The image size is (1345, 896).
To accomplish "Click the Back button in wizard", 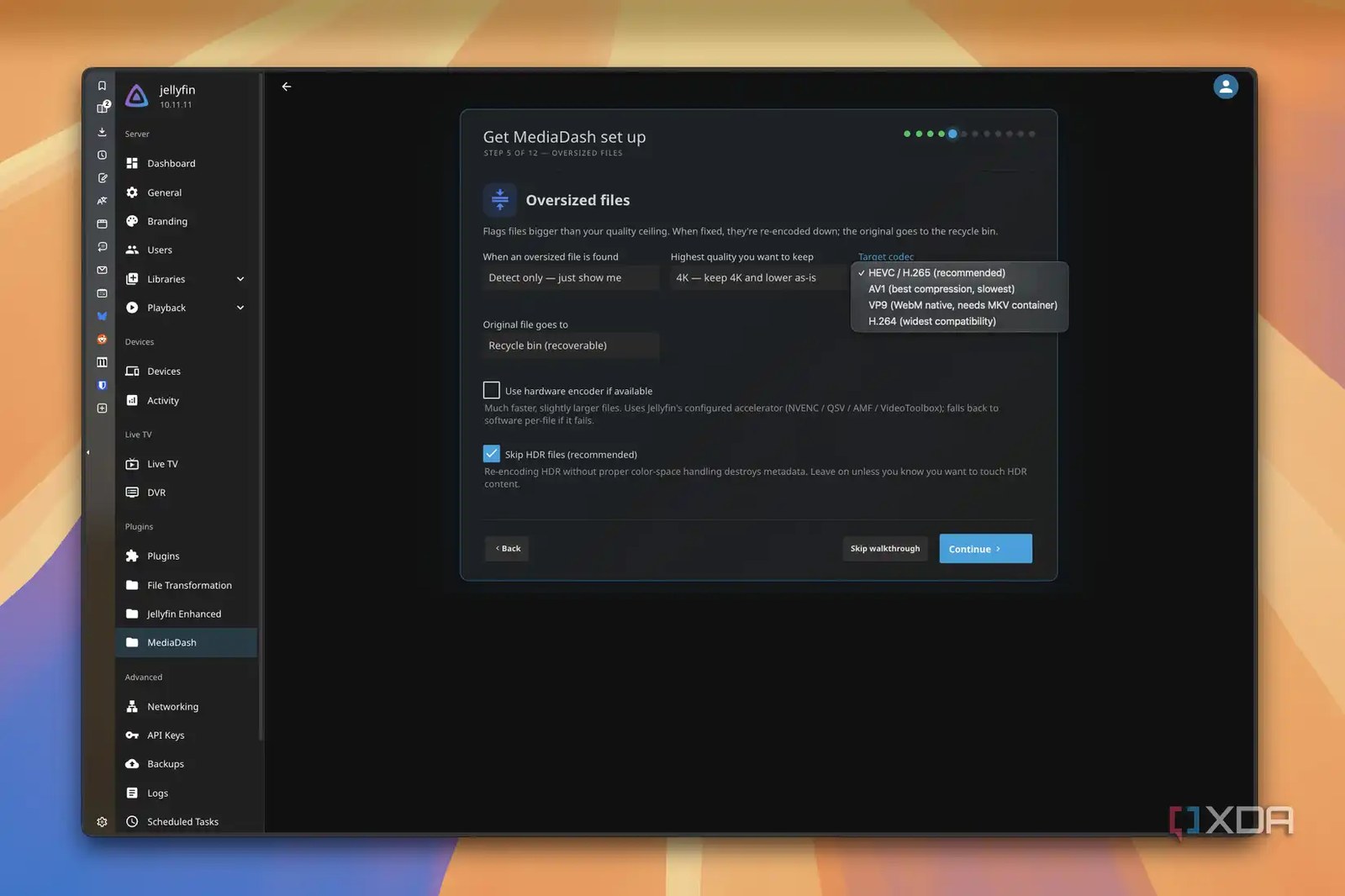I will [507, 549].
